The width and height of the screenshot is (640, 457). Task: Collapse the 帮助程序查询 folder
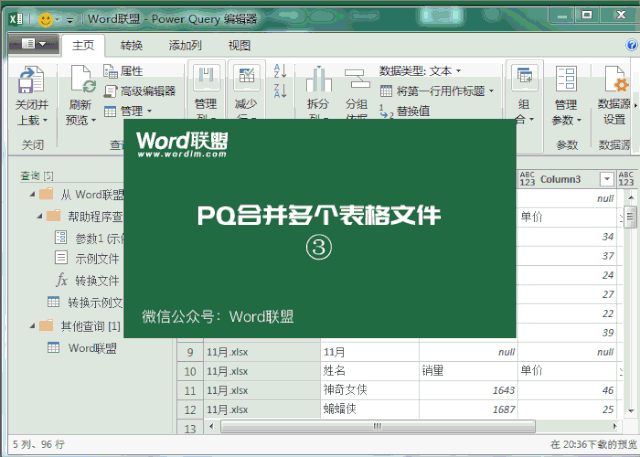tap(40, 216)
